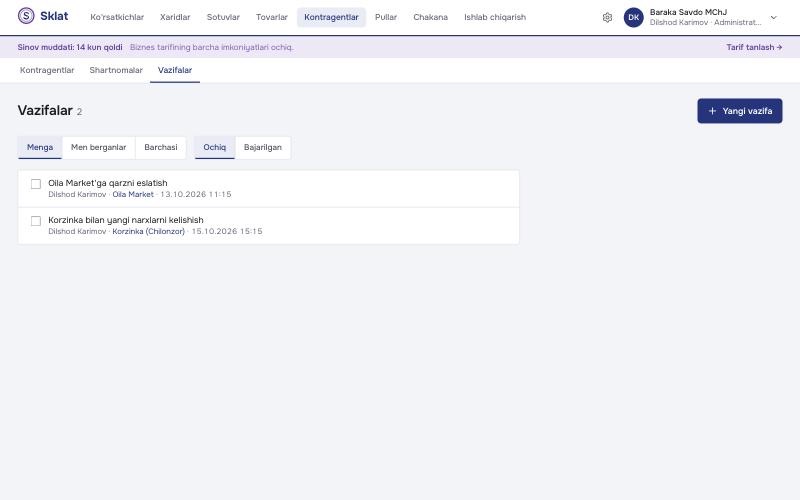Open the Sotuvlar menu
800x500 pixels.
[223, 17]
